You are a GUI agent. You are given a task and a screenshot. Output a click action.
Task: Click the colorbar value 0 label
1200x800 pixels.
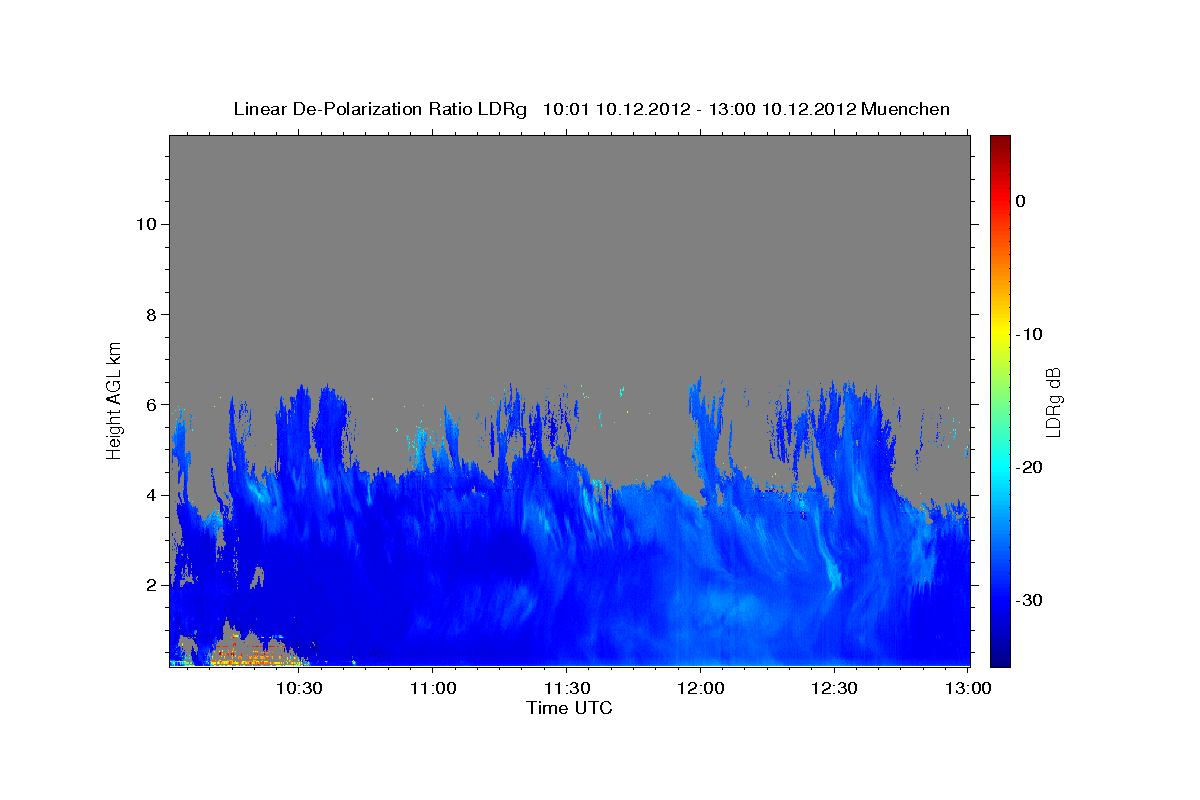coord(1020,201)
